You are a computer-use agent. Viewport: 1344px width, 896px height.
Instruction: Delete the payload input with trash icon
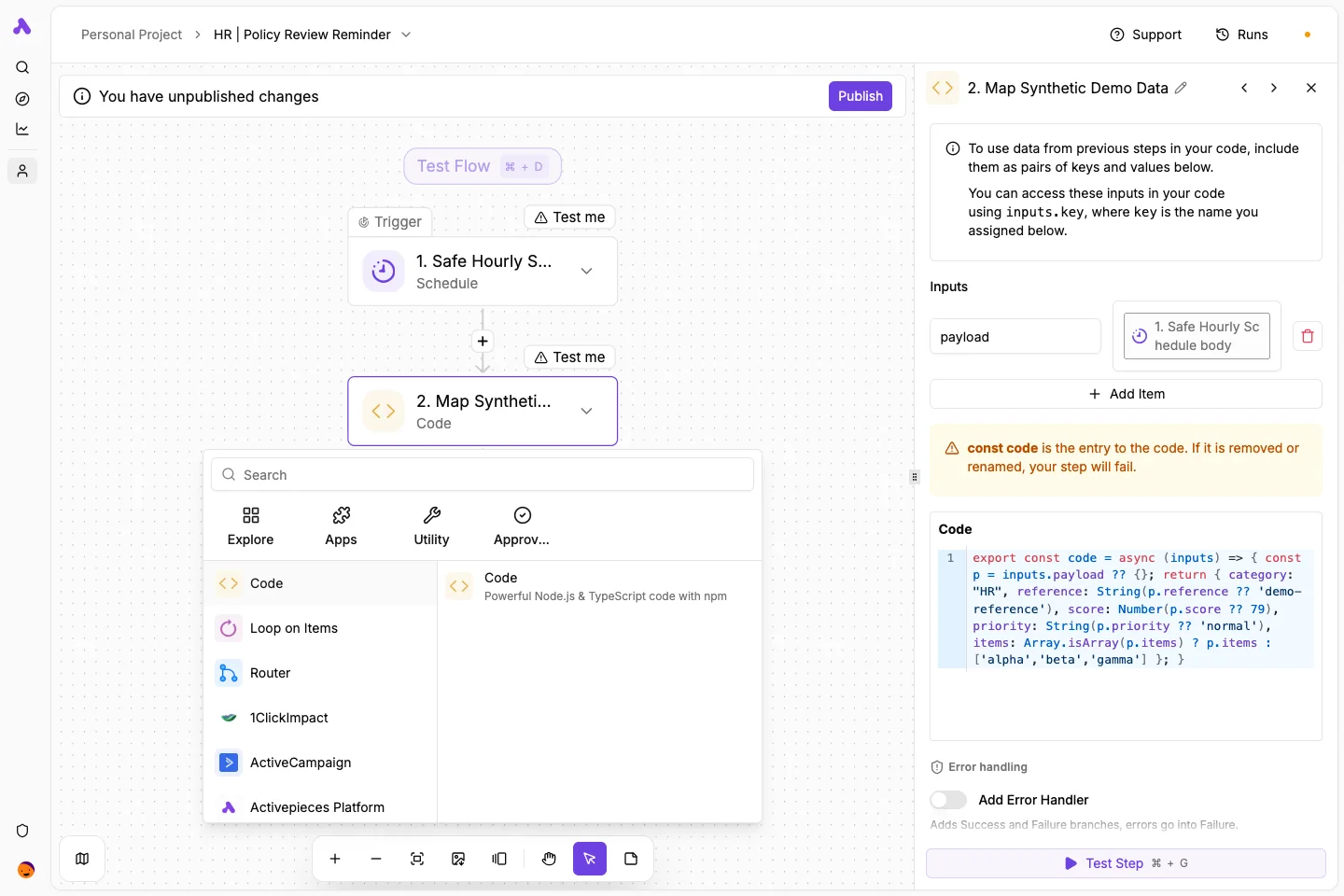click(x=1308, y=336)
